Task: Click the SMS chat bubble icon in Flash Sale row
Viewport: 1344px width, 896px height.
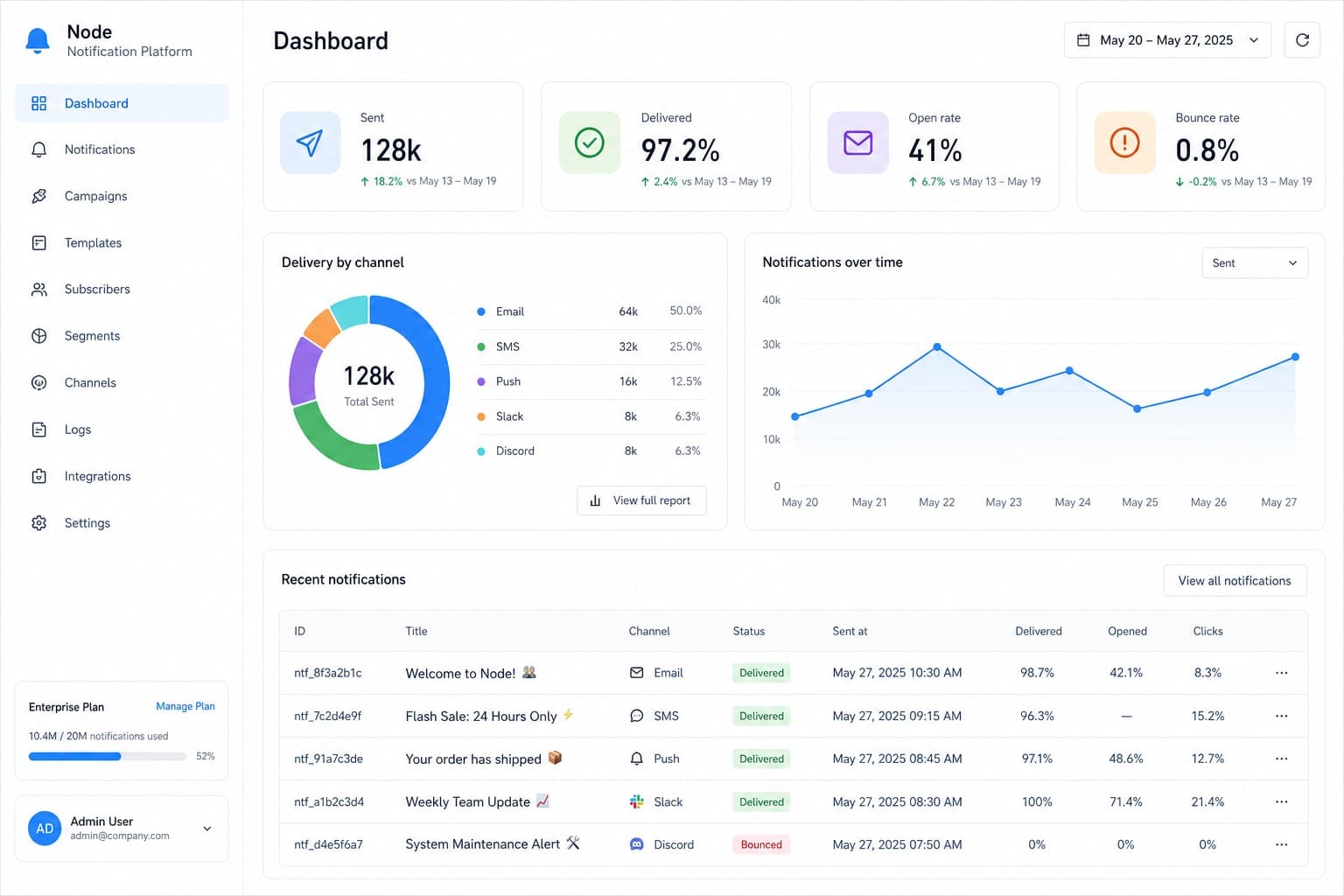Action: 637,716
